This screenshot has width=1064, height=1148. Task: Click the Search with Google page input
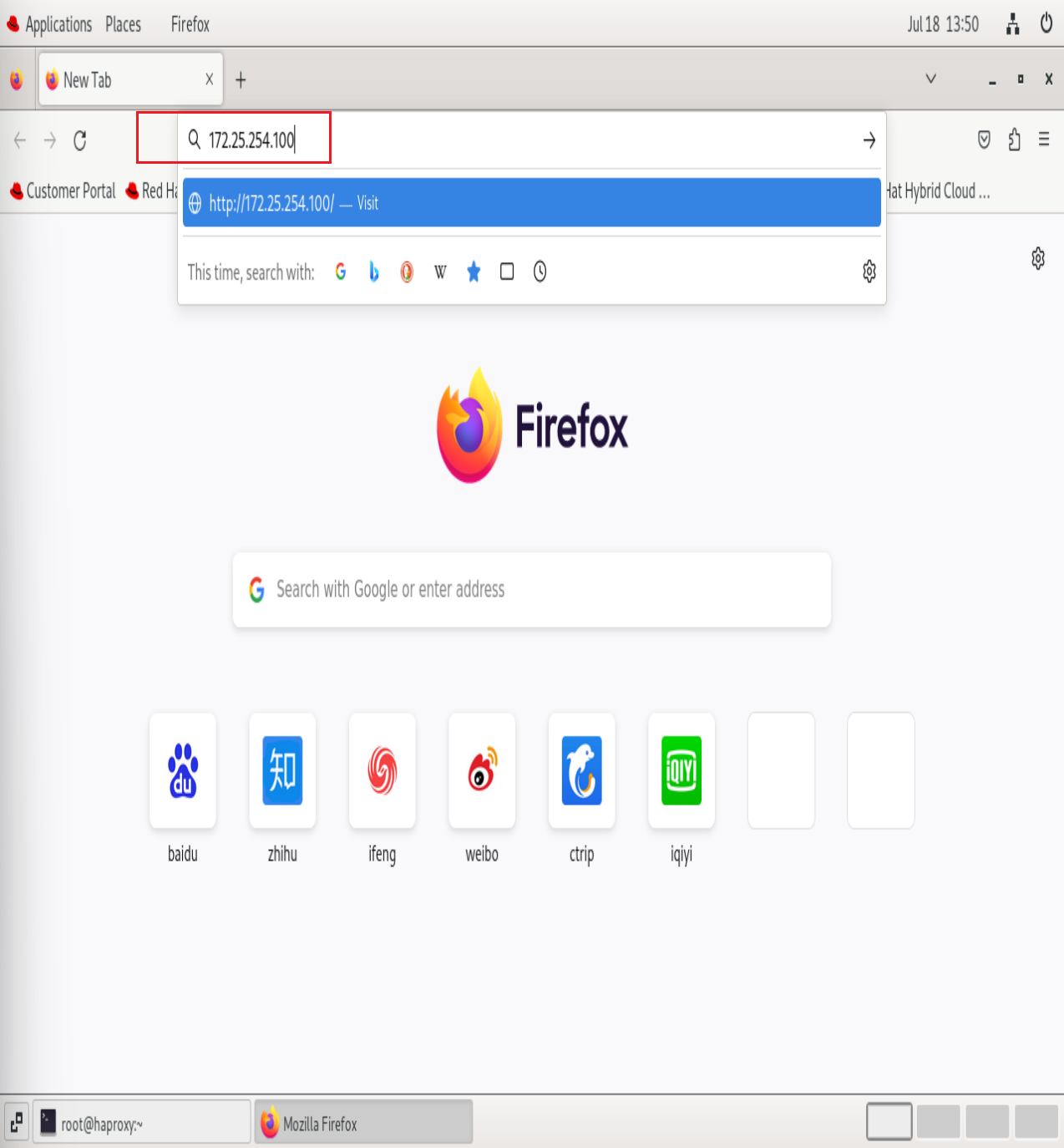[532, 590]
